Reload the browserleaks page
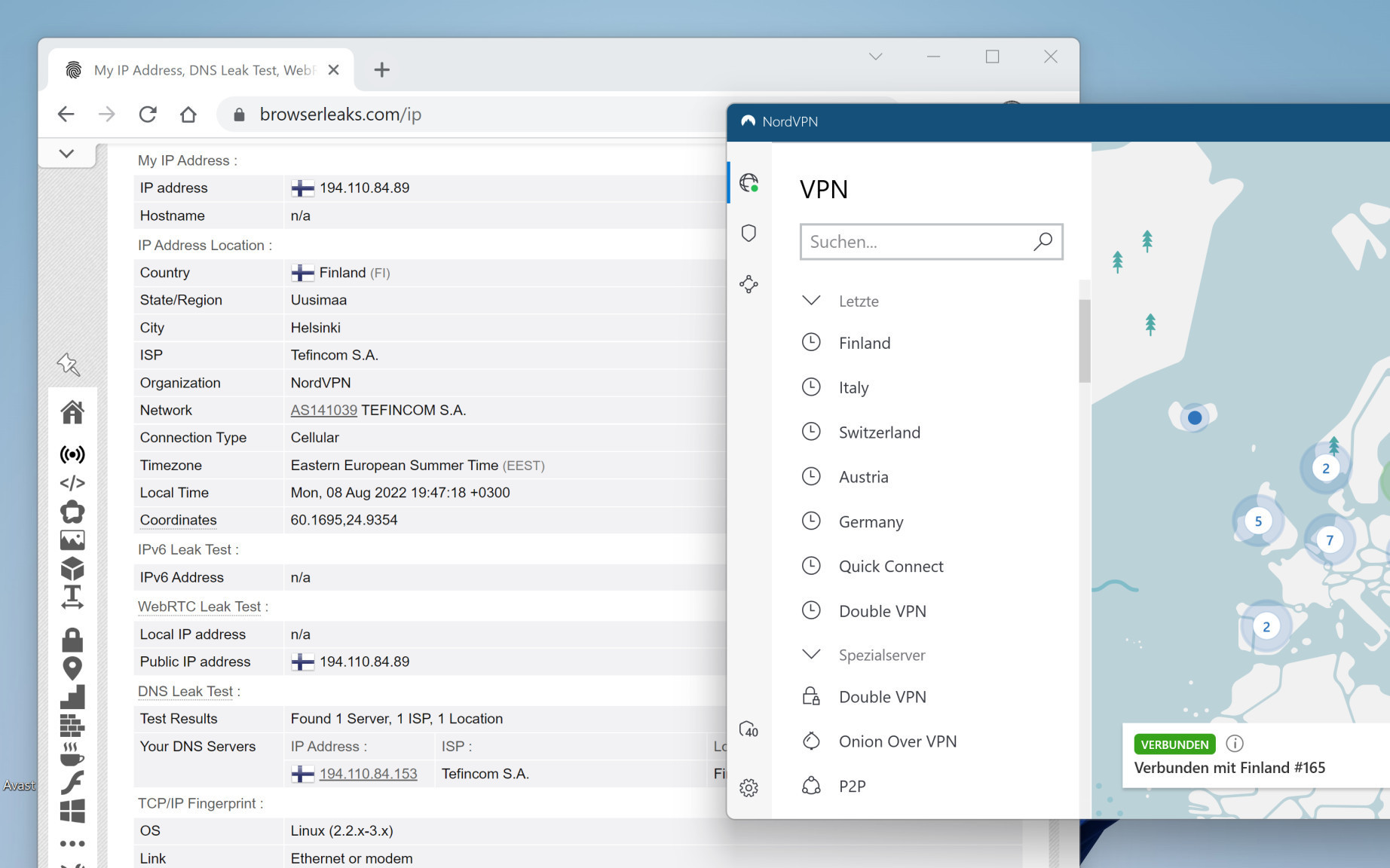The width and height of the screenshot is (1390, 868). [148, 115]
